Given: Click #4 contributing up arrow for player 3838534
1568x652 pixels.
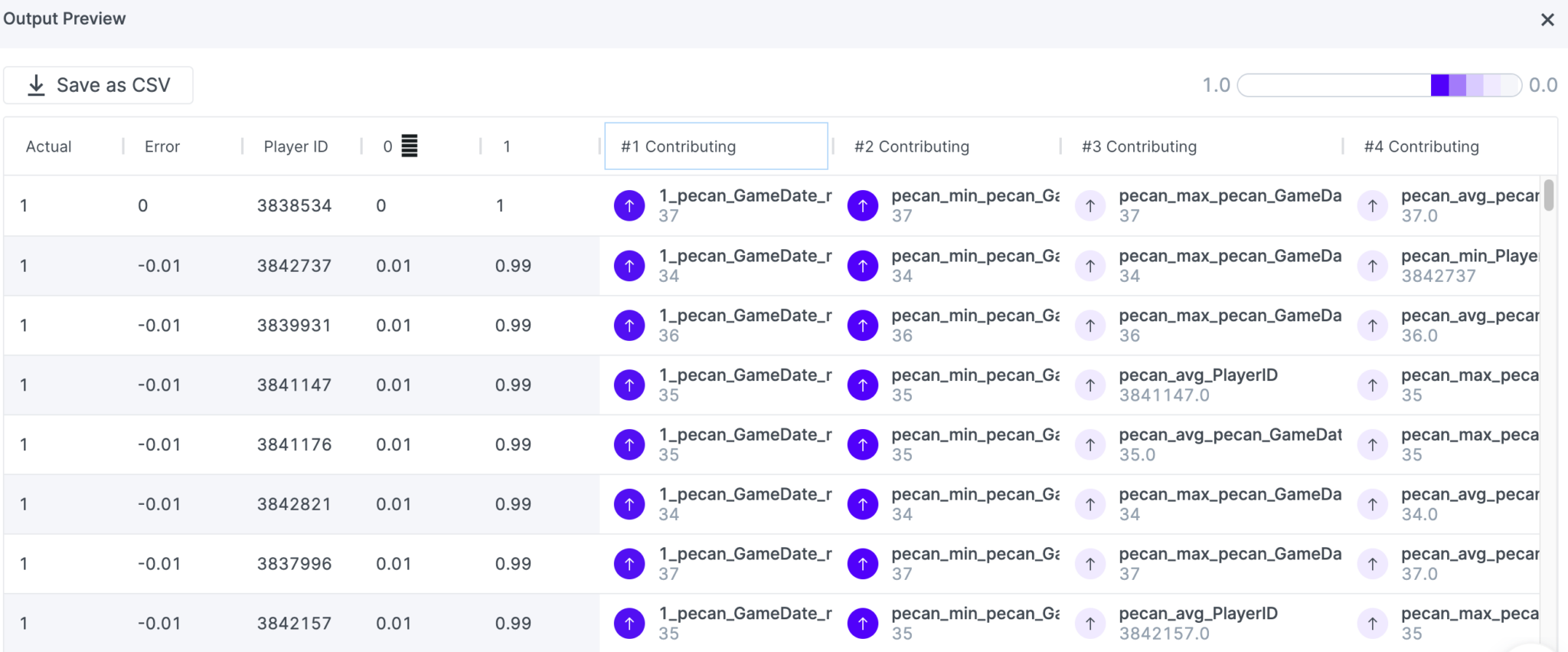Looking at the screenshot, I should click(1373, 205).
